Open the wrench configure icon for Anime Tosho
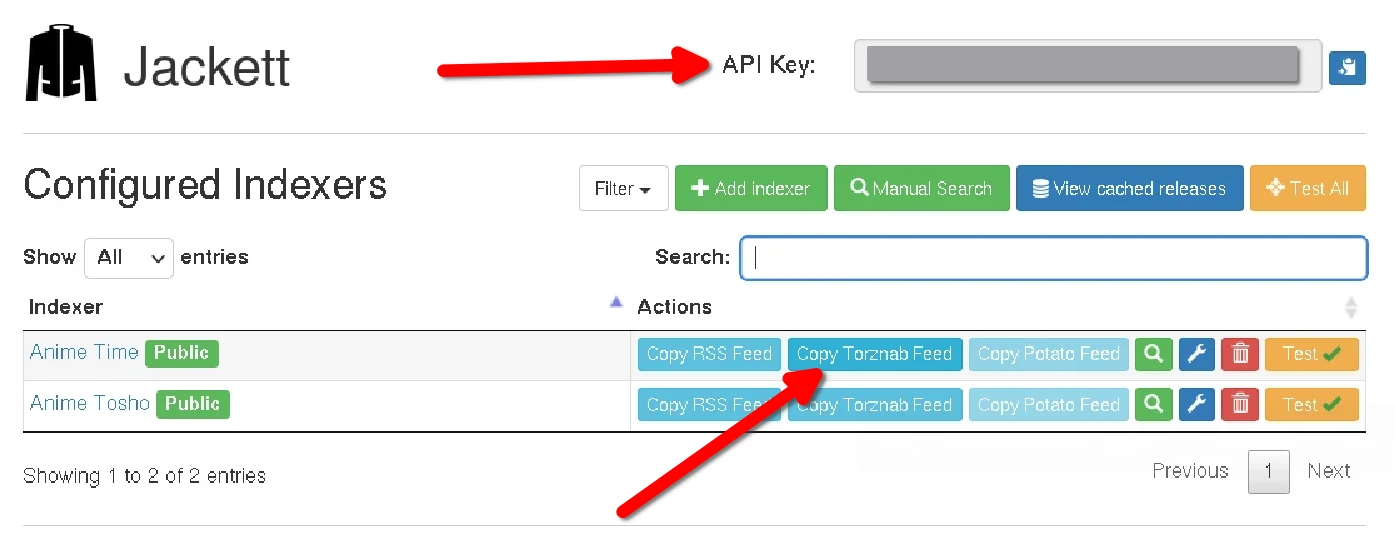This screenshot has width=1395, height=540. [1196, 405]
